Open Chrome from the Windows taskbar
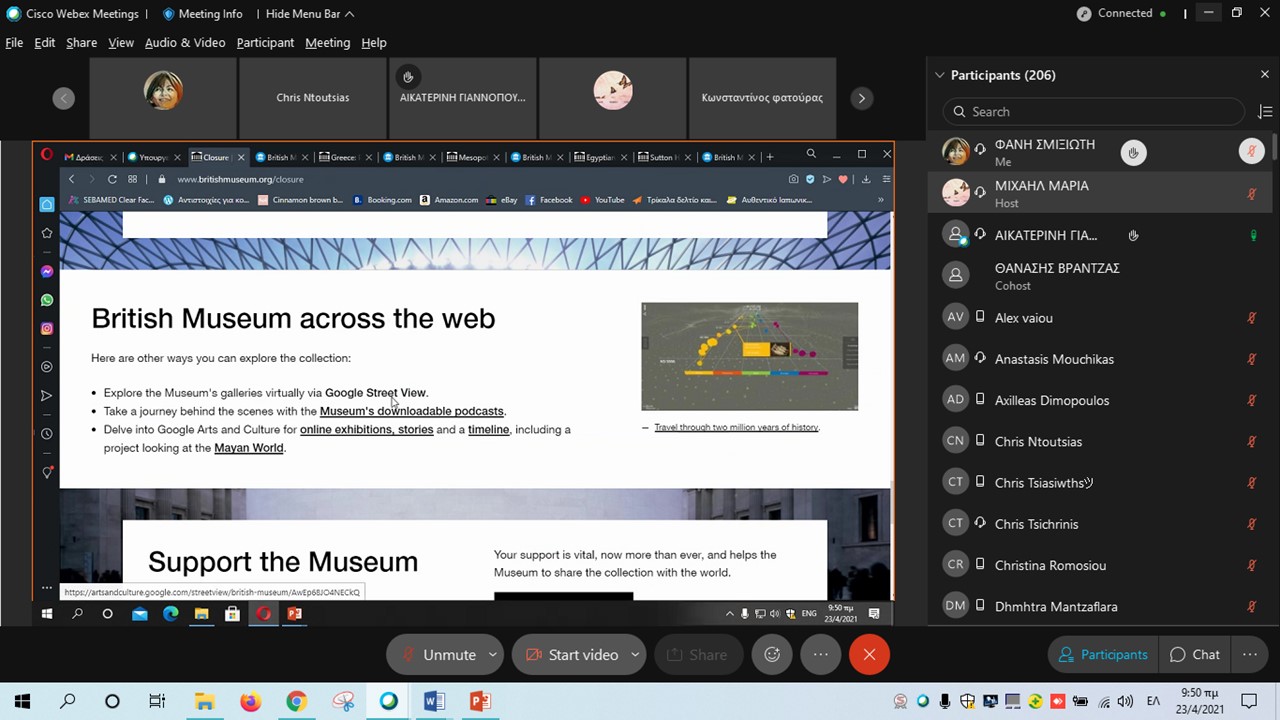 pos(296,702)
